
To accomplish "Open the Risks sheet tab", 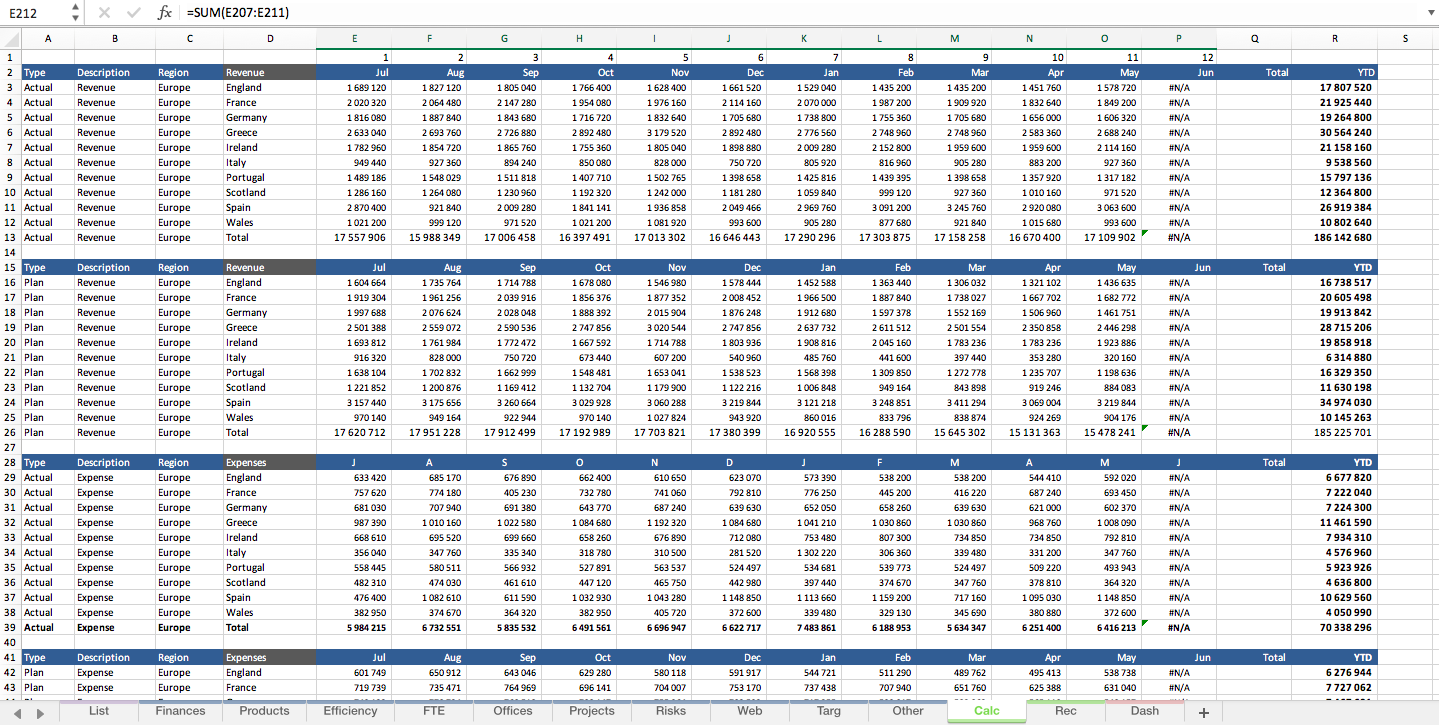I will (670, 711).
